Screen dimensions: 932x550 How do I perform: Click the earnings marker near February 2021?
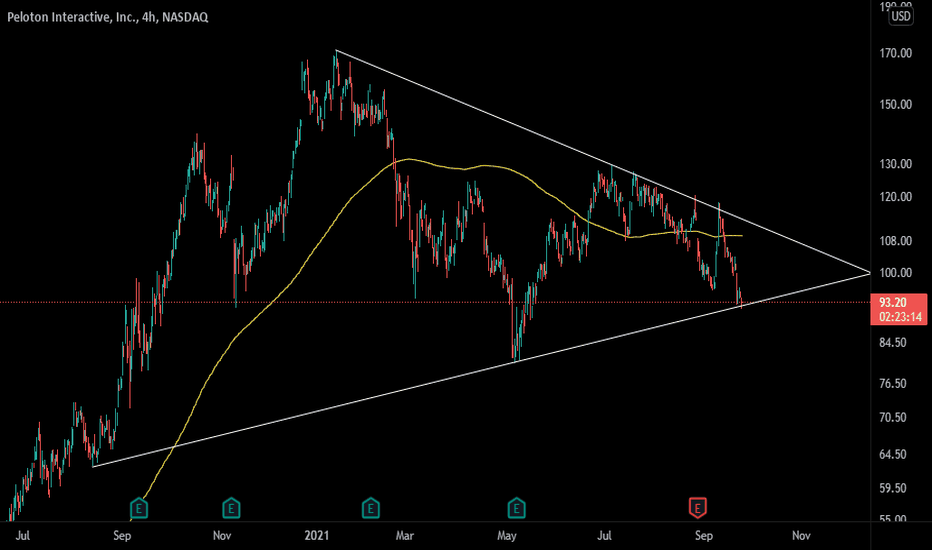[371, 508]
